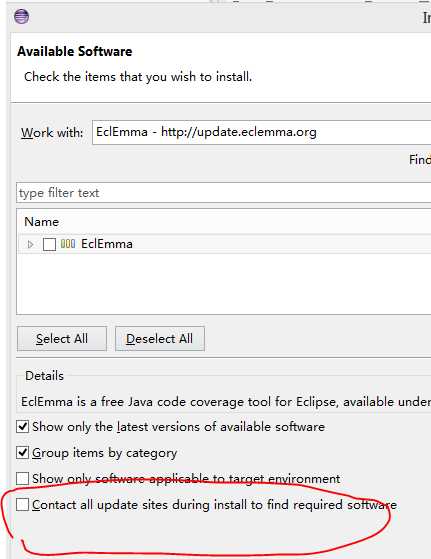Click 'Check the items that you wish to install'

(138, 77)
